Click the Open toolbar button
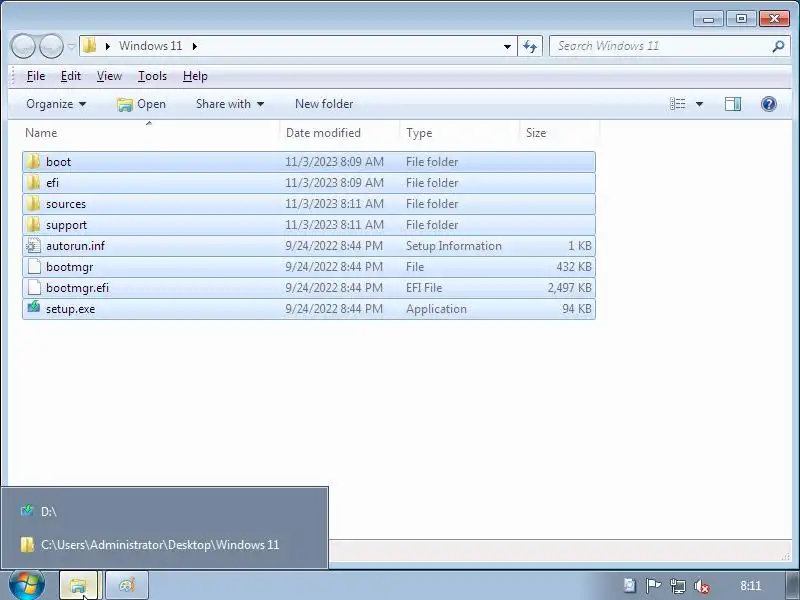800x600 pixels. tap(141, 104)
